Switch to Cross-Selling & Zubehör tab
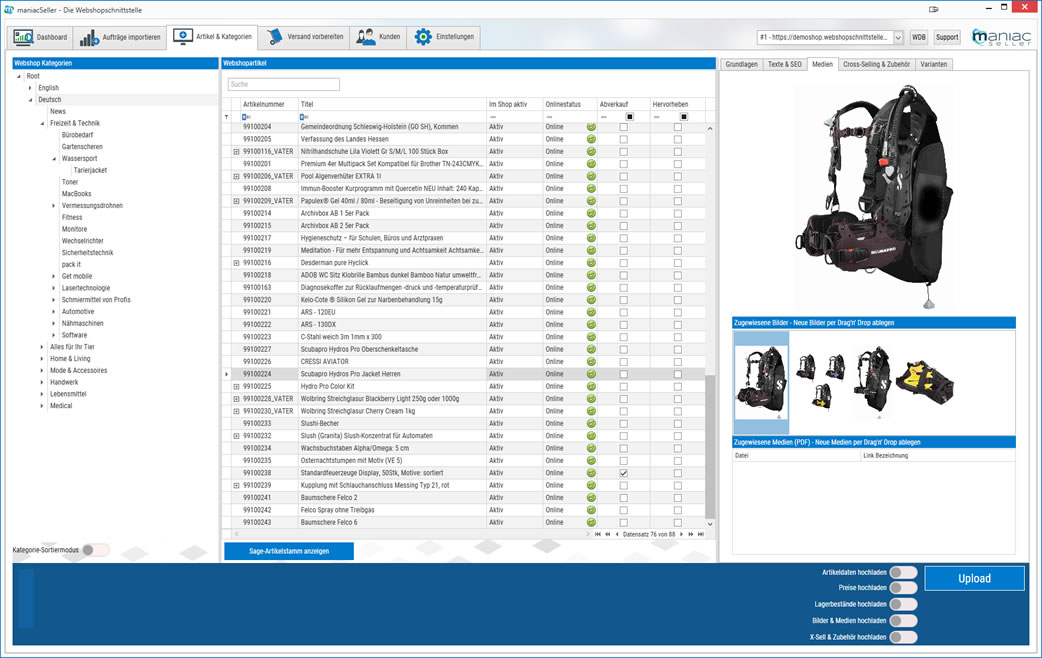1042x658 pixels. click(876, 64)
